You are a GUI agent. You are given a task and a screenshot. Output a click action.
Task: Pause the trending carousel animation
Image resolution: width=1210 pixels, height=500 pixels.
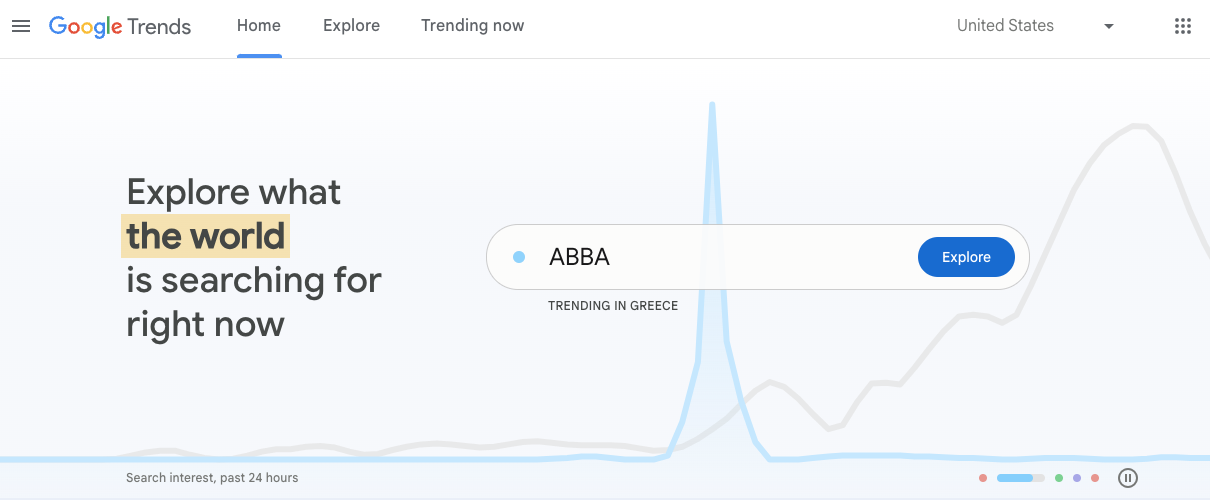[1128, 478]
